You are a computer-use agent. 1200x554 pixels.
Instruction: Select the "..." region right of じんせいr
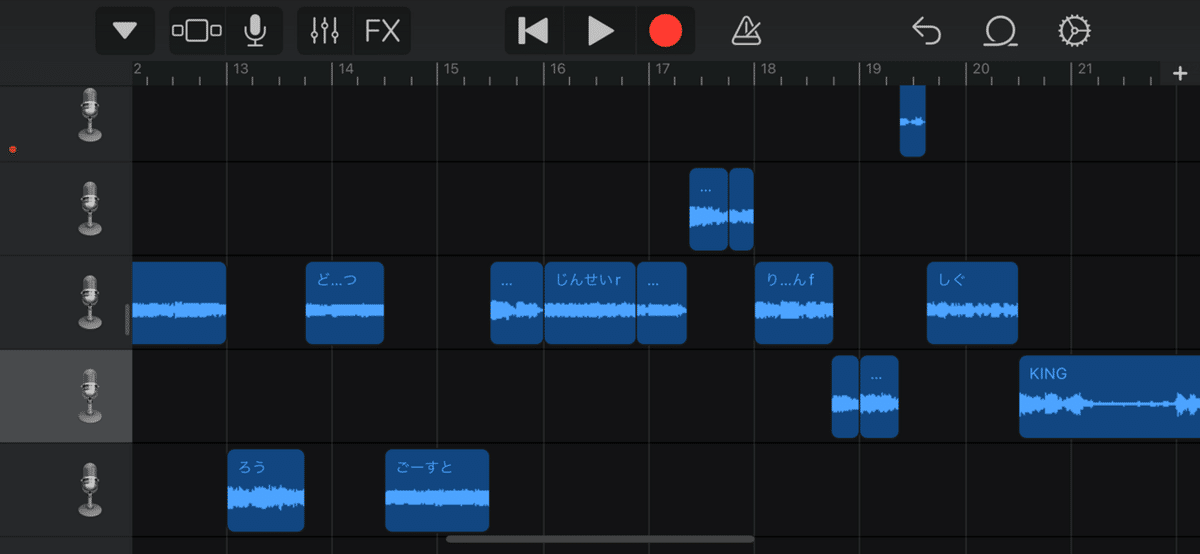click(x=662, y=303)
